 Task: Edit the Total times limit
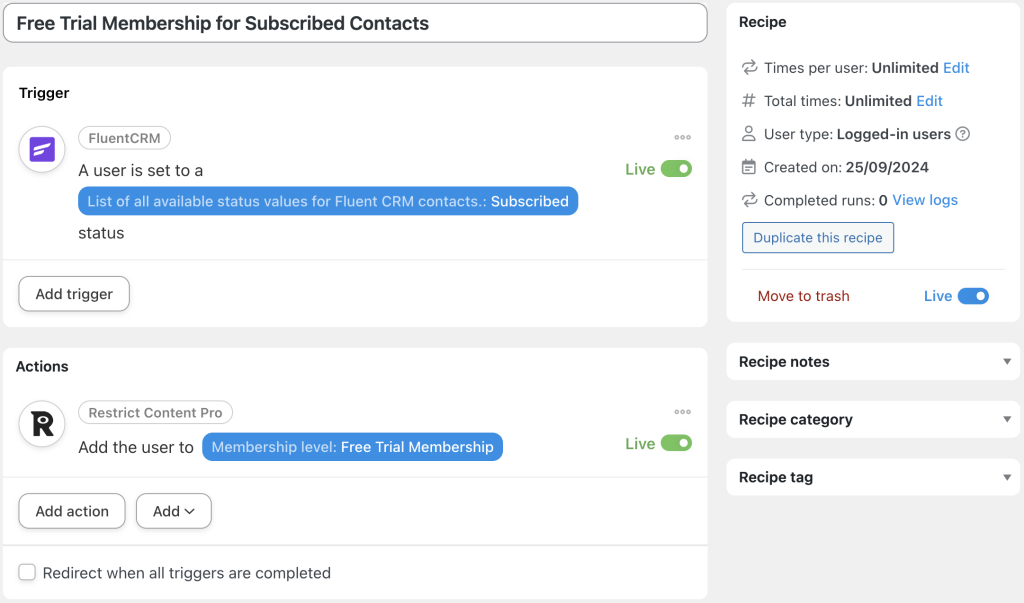pos(929,100)
